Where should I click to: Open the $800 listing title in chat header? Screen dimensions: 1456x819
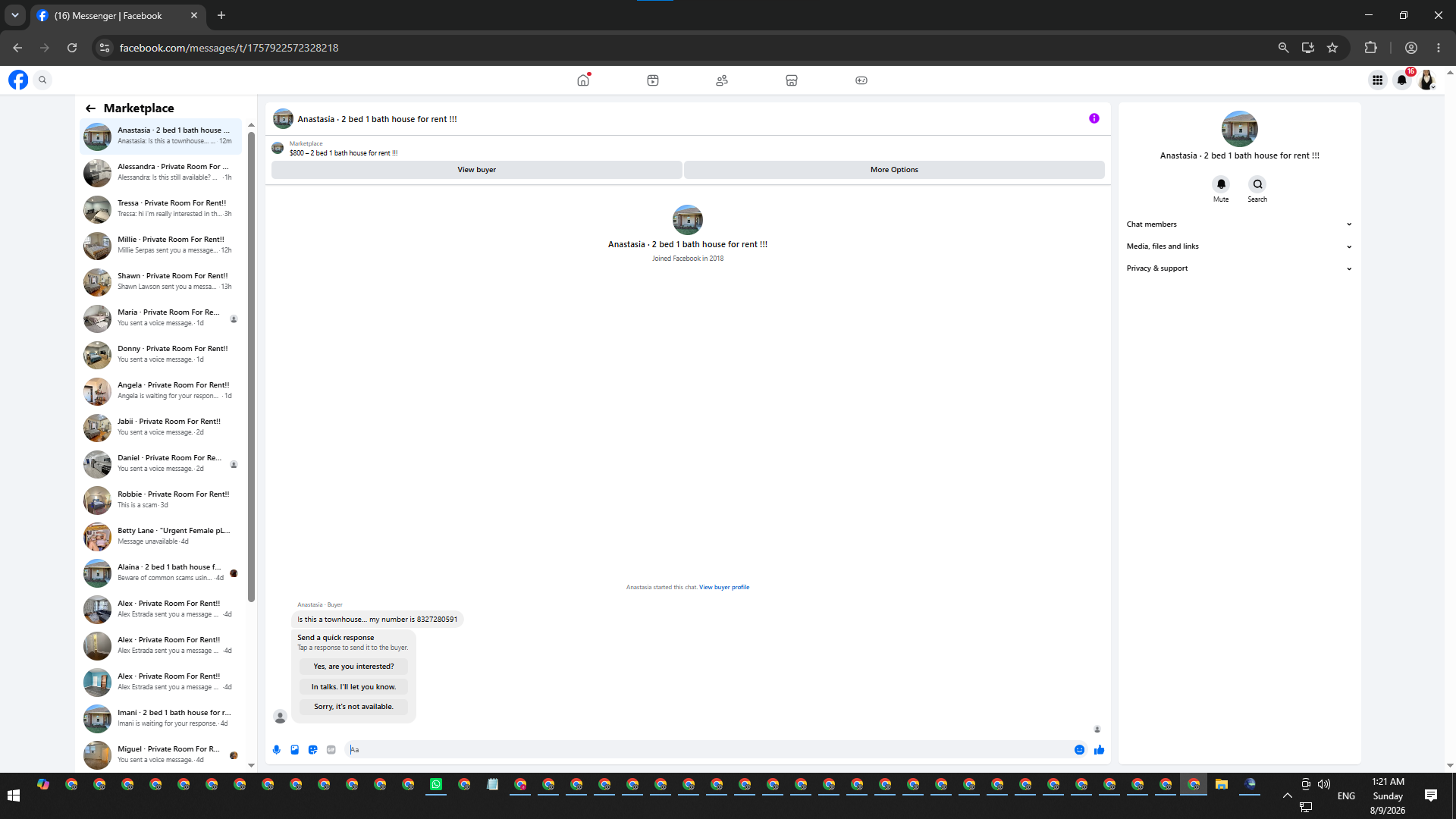tap(344, 153)
